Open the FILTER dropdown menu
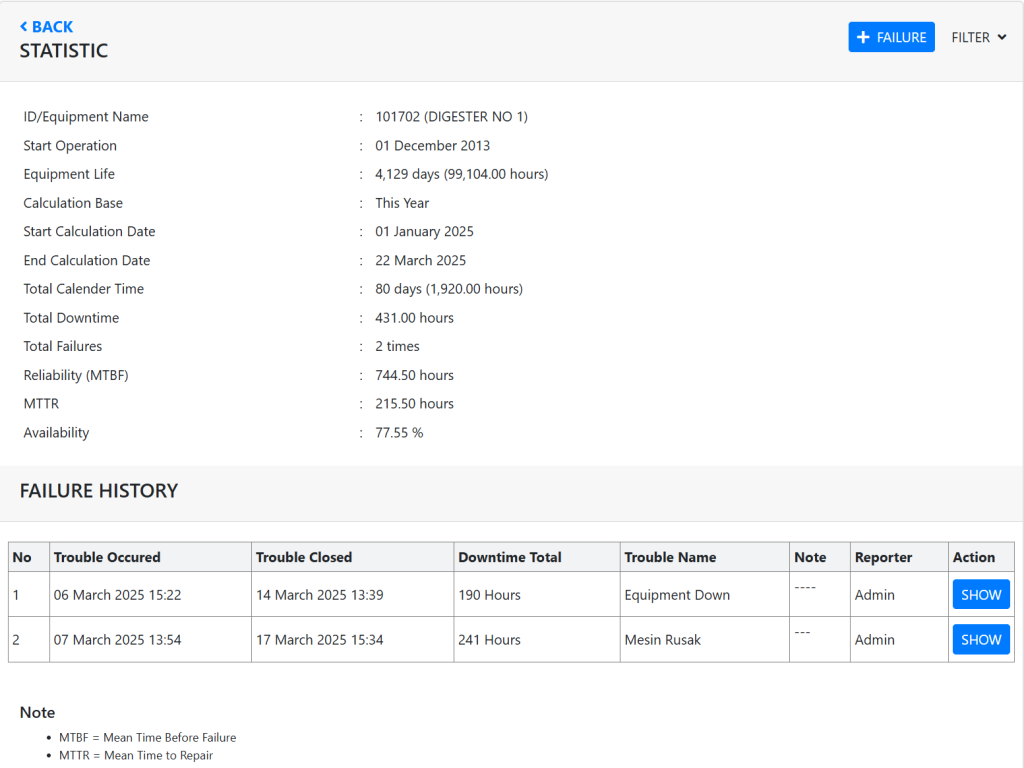This screenshot has width=1024, height=768. [x=978, y=37]
